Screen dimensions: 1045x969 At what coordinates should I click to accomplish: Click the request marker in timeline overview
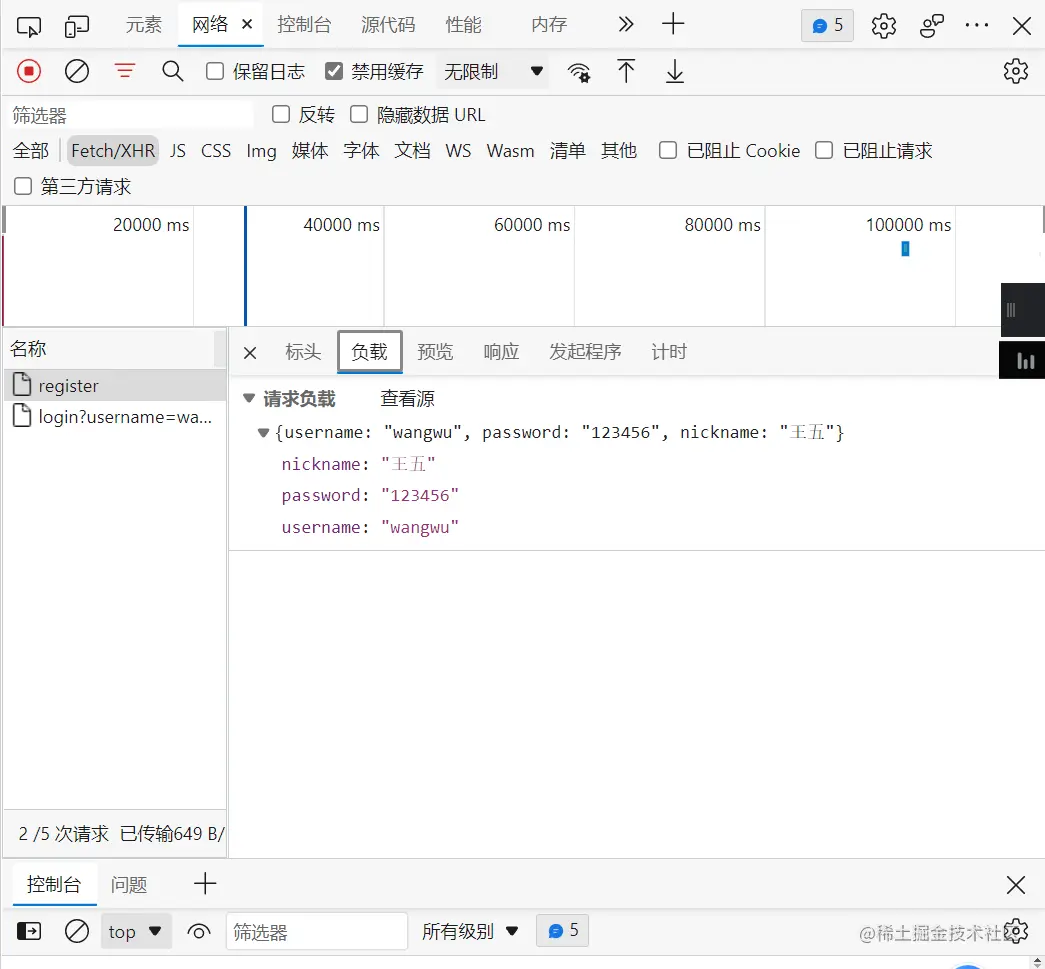905,249
